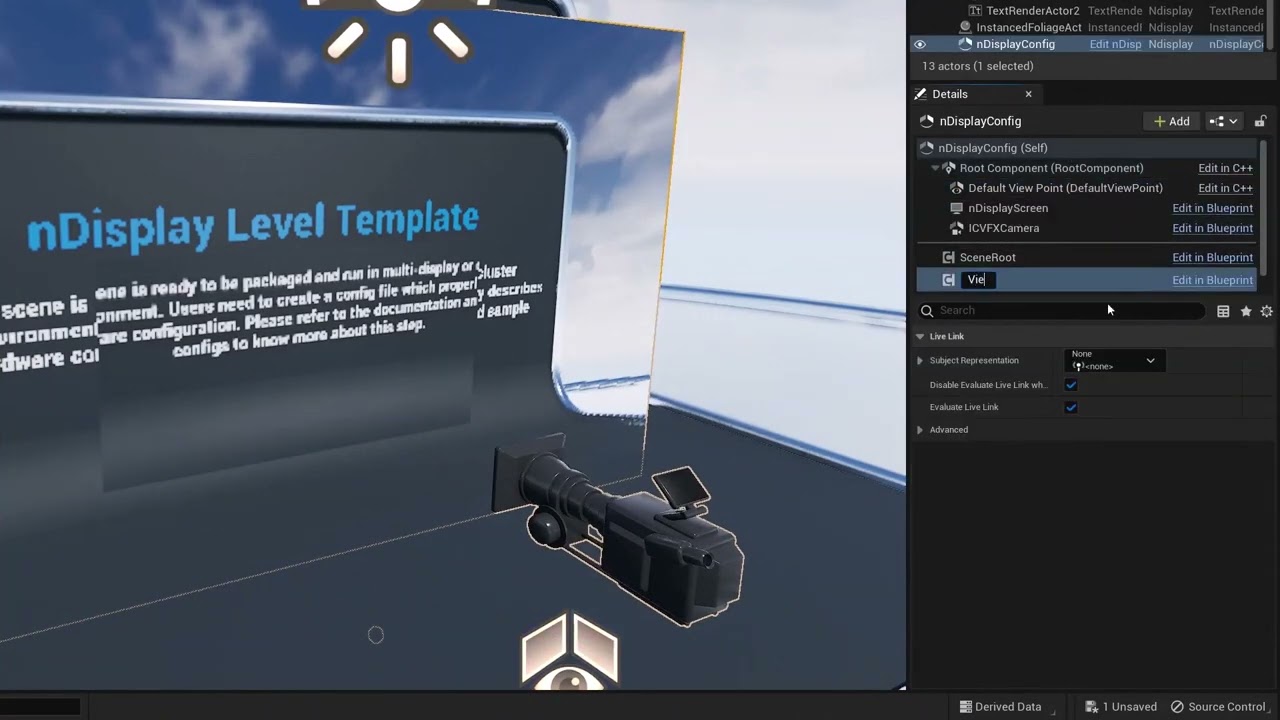Expand Subject Representation property
Viewport: 1280px width, 720px height.
(920, 360)
